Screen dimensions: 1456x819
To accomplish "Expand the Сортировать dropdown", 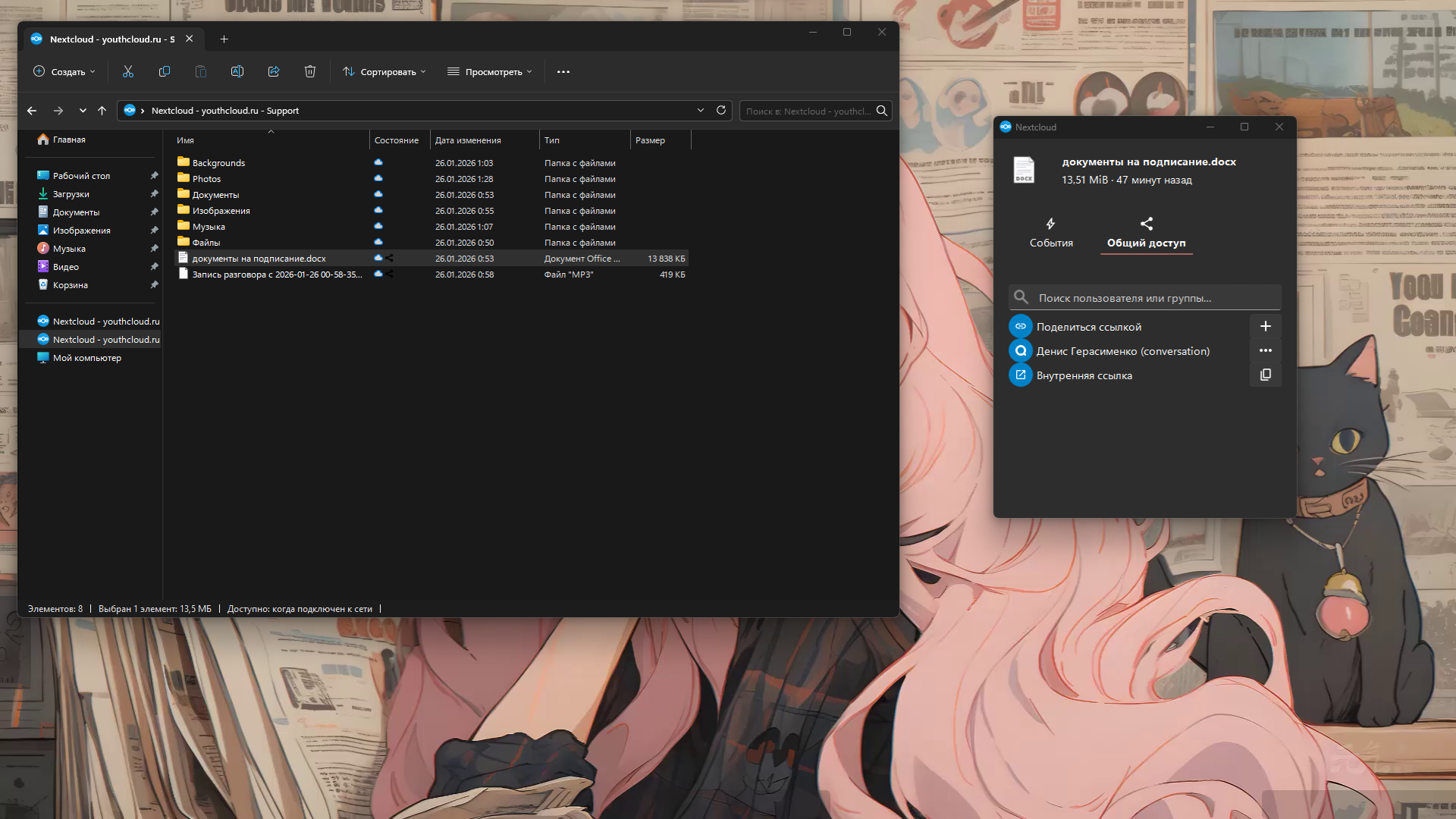I will click(384, 71).
